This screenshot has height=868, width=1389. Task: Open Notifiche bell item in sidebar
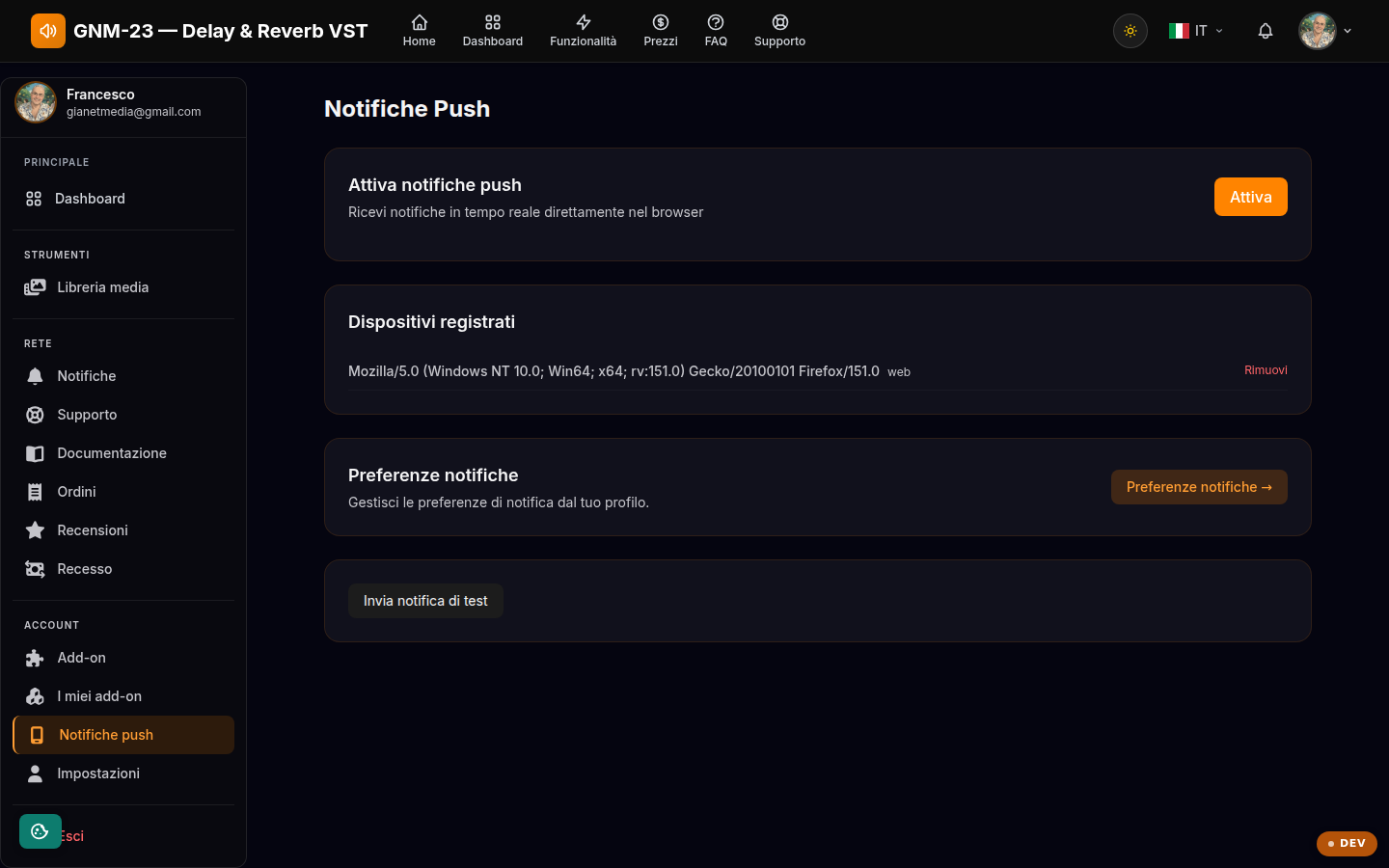coord(123,376)
